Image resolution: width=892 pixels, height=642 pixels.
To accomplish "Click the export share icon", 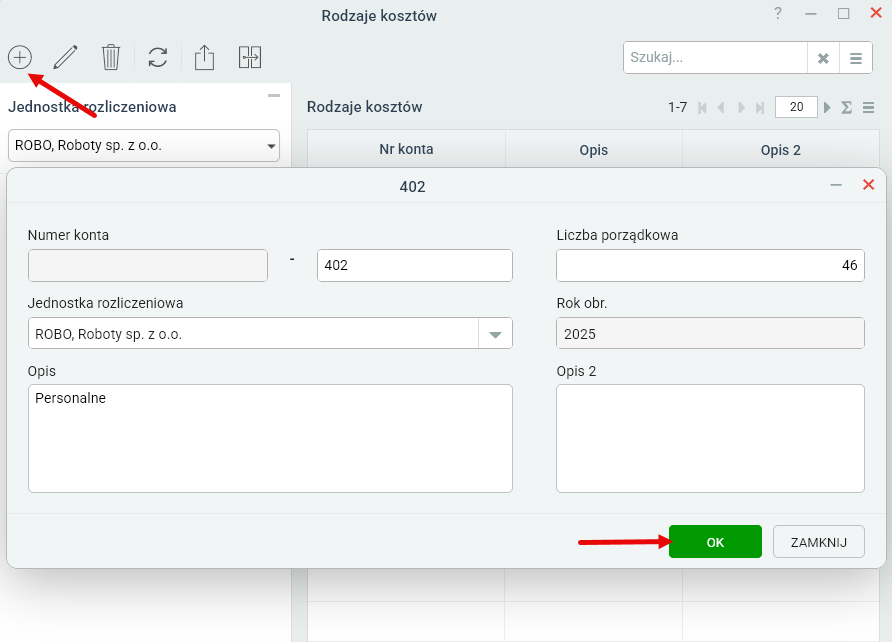I will 204,57.
